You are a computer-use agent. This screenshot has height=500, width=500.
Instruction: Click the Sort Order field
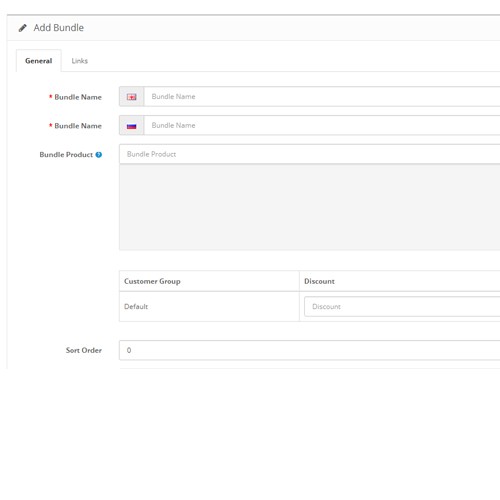[x=310, y=350]
